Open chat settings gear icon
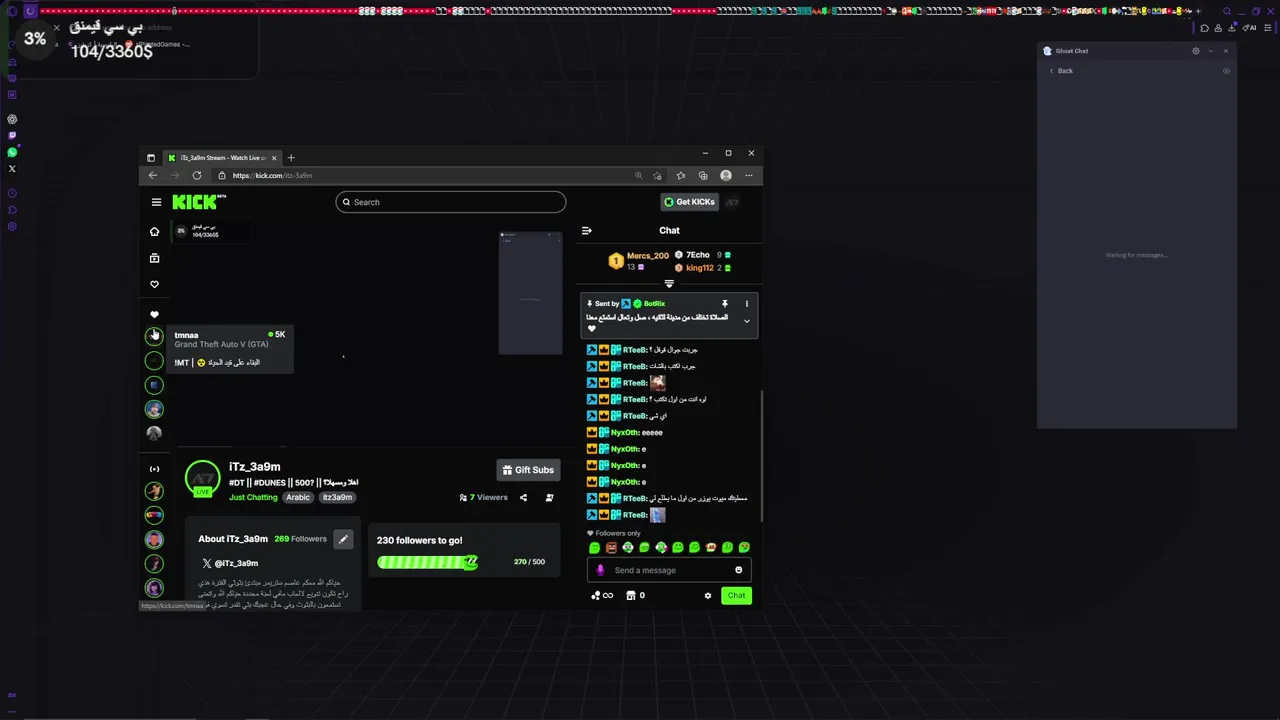1280x720 pixels. point(708,595)
